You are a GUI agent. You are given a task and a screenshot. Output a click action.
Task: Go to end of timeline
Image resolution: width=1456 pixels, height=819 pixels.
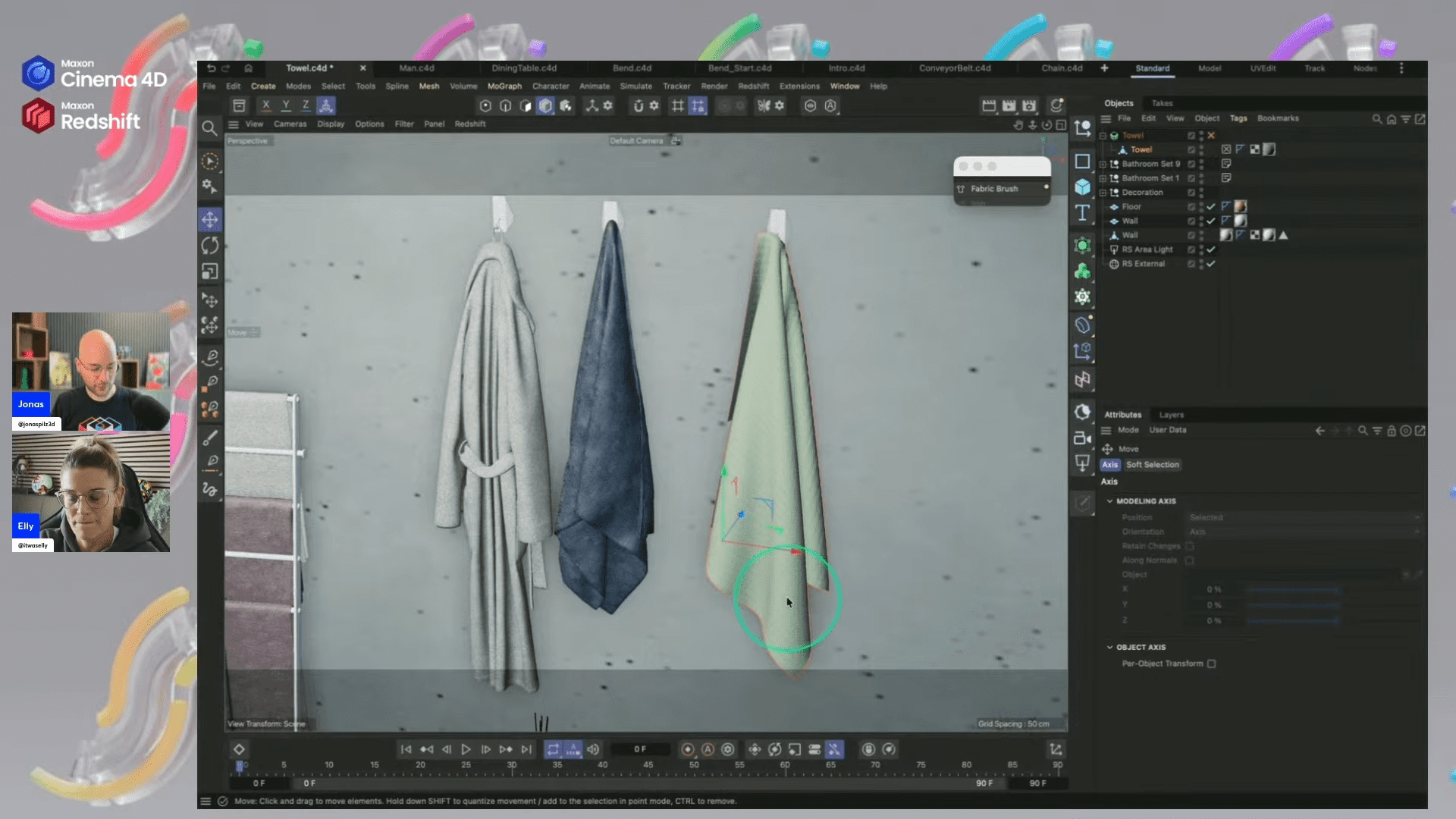point(526,749)
